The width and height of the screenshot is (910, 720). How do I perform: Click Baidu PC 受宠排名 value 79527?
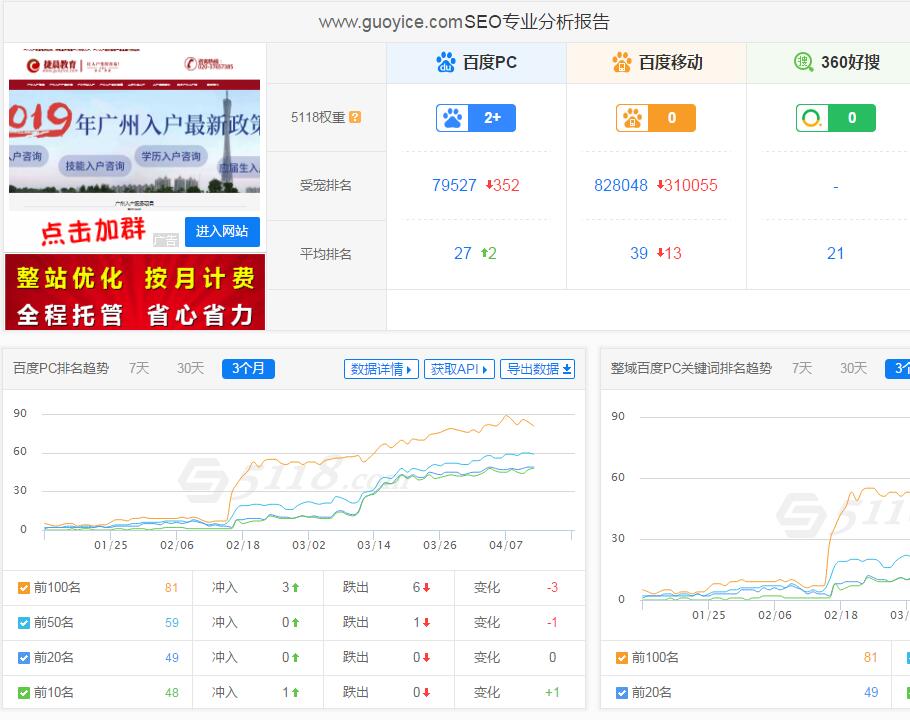[454, 185]
